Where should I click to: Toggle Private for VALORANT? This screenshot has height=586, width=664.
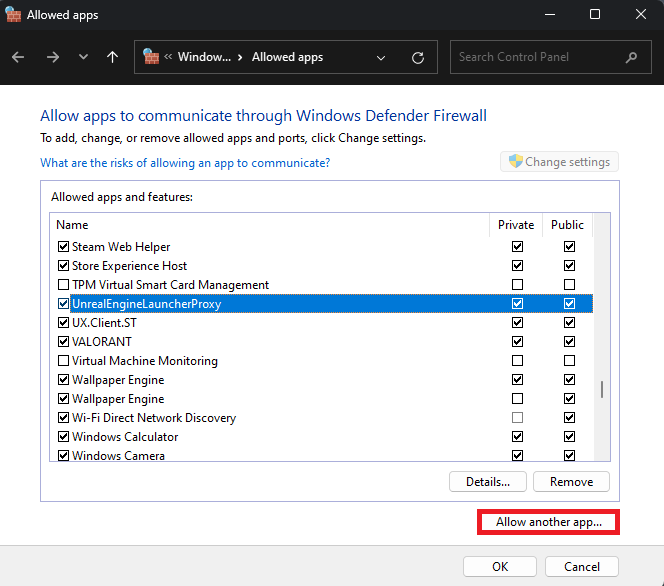(x=517, y=342)
